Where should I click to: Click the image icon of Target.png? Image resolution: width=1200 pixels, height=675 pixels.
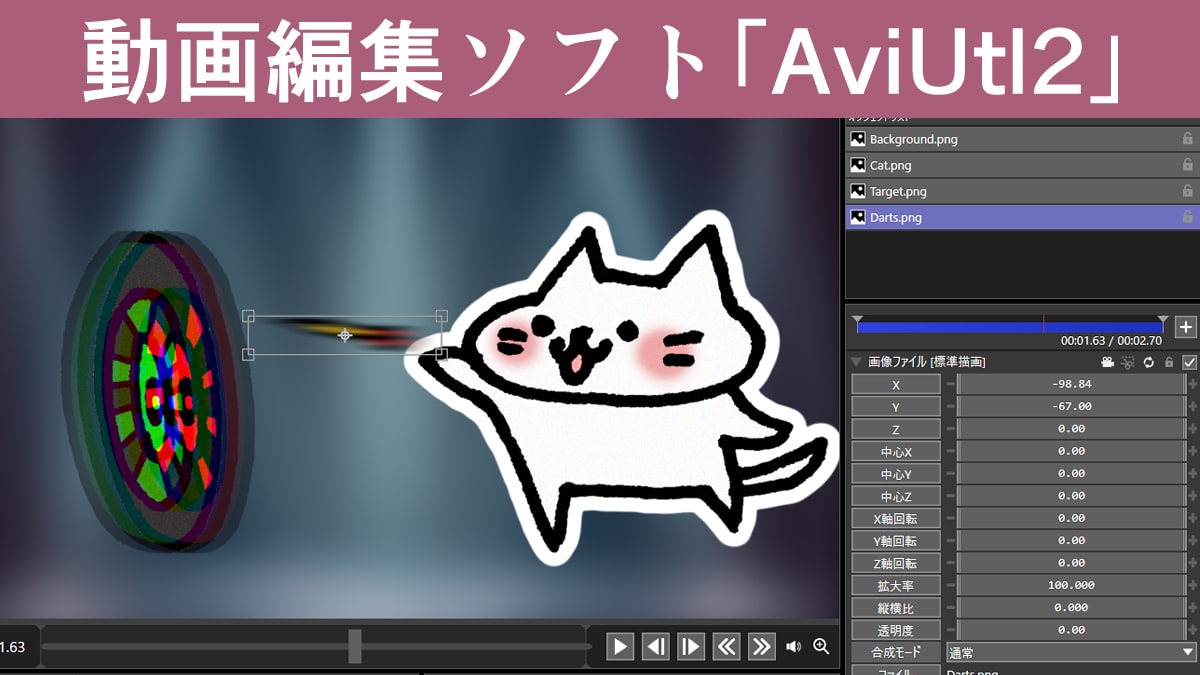(x=857, y=191)
